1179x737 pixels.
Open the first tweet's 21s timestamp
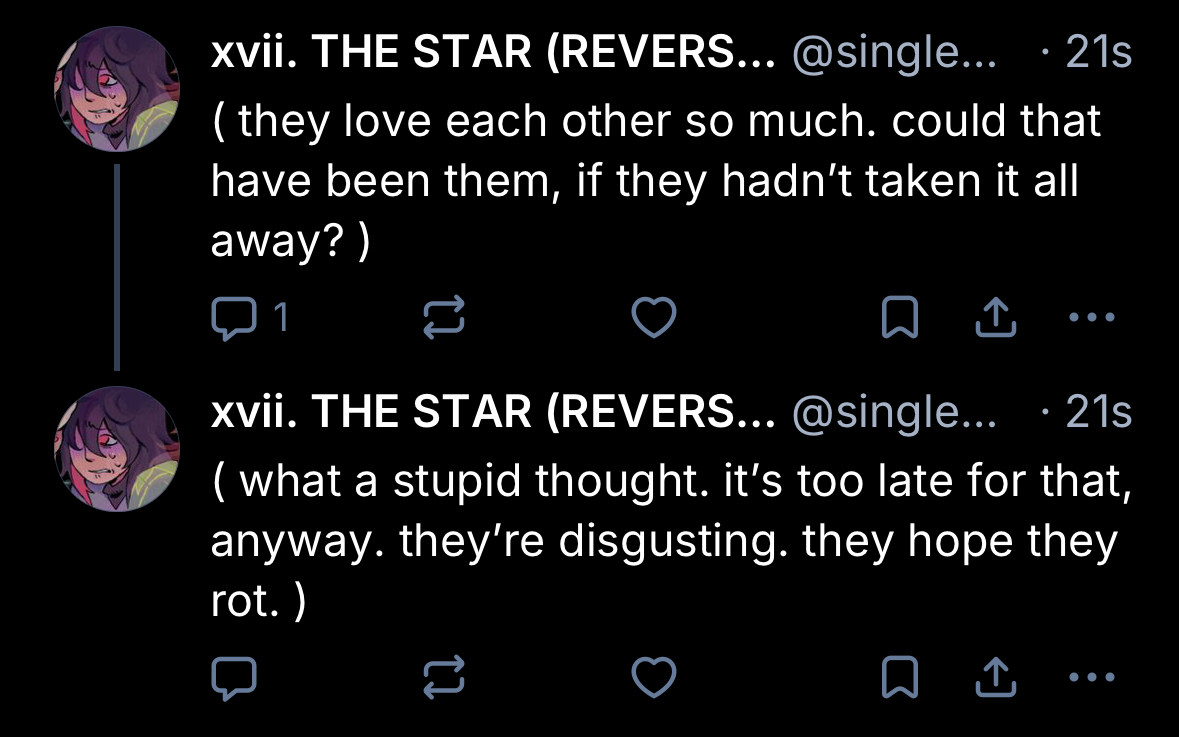click(1098, 53)
